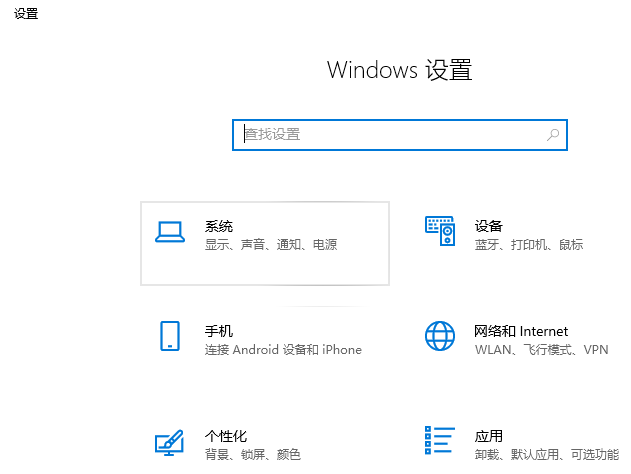This screenshot has width=631, height=474.
Task: Focus the 查找设置 search field
Action: [x=390, y=134]
